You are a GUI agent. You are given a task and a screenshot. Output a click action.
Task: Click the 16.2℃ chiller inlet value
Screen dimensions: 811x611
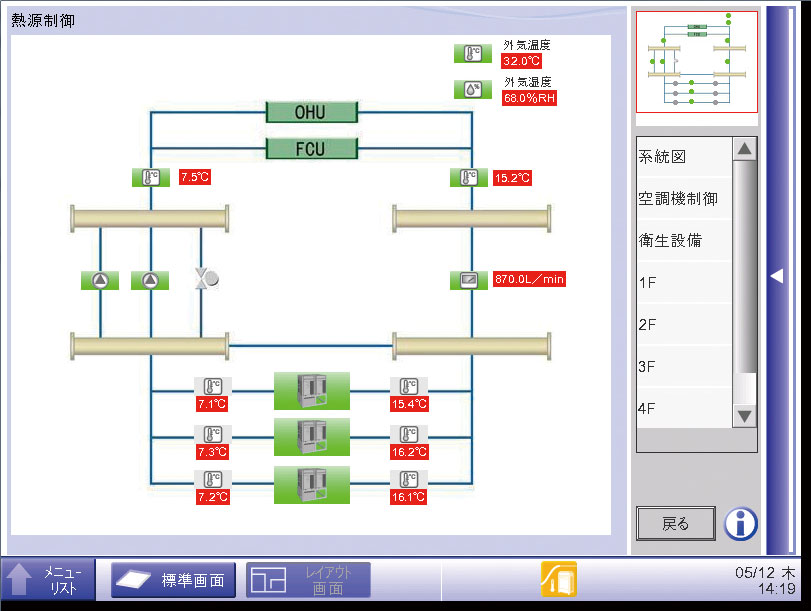(409, 452)
